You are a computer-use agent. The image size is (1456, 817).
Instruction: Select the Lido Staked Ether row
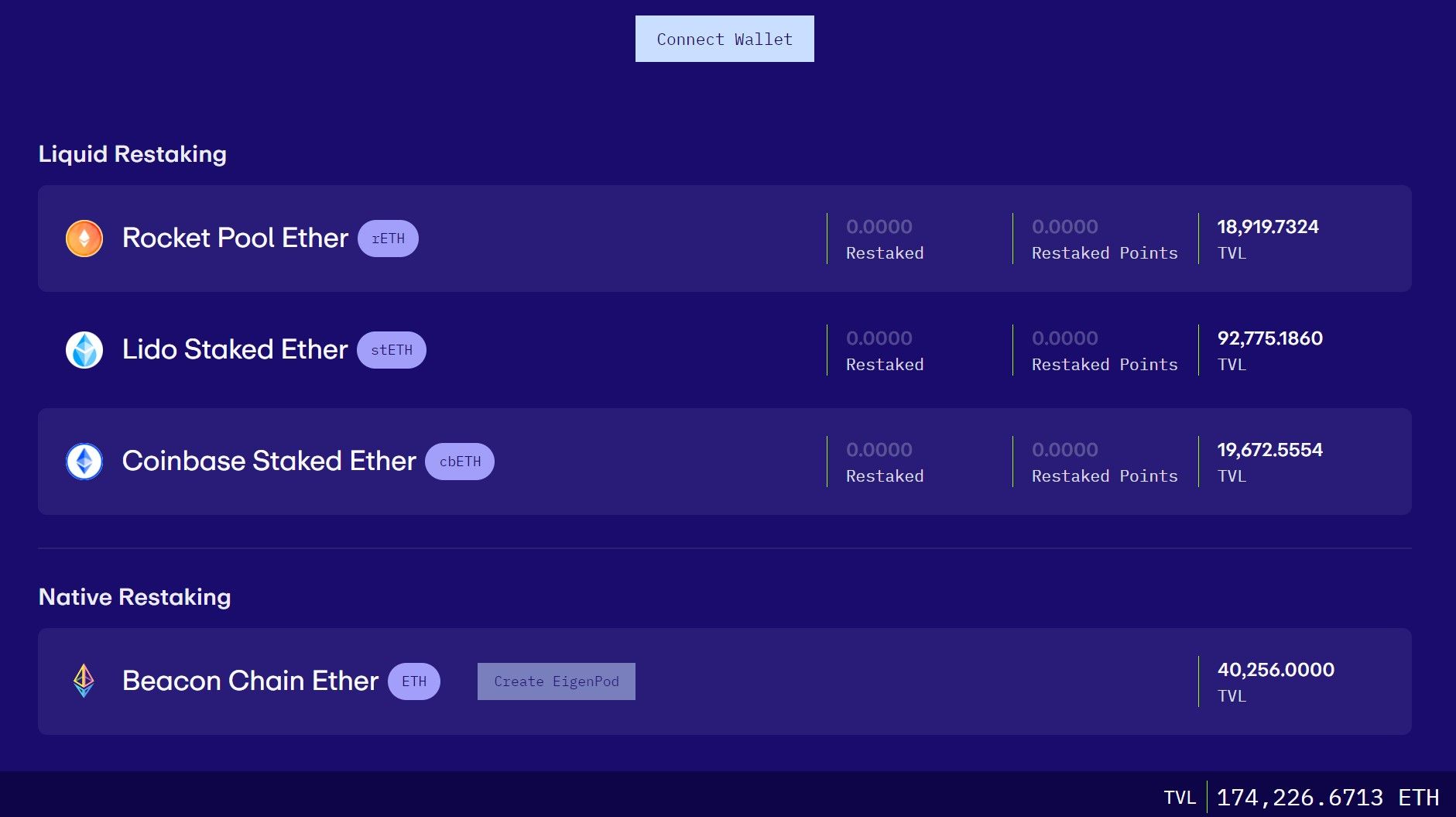click(x=728, y=349)
